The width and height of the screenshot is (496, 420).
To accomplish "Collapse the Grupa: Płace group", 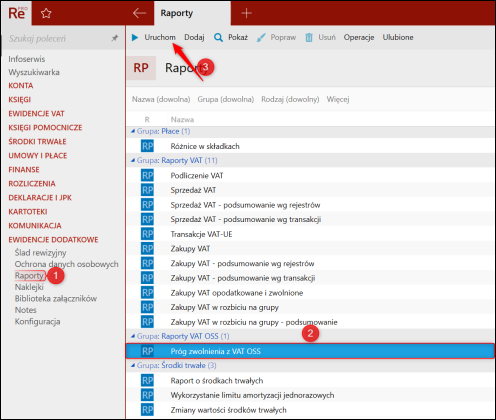I will pos(133,131).
